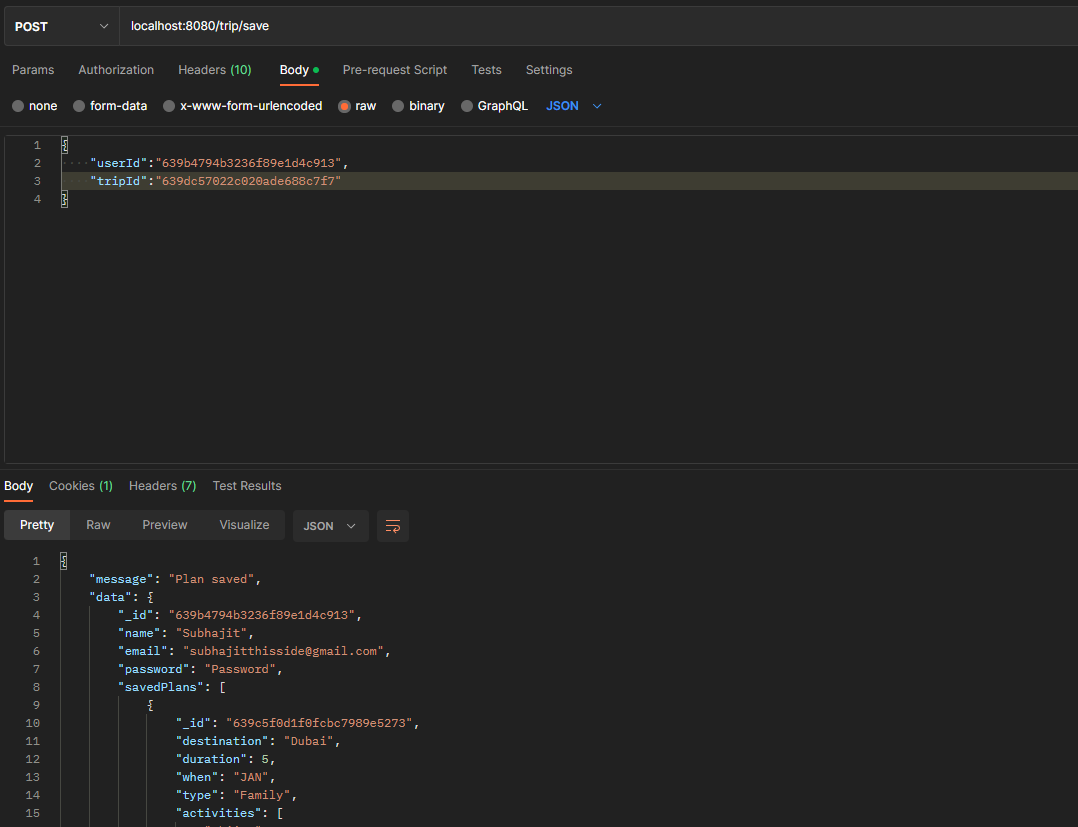This screenshot has width=1078, height=827.
Task: Click the "data" key in response
Action: (110, 597)
